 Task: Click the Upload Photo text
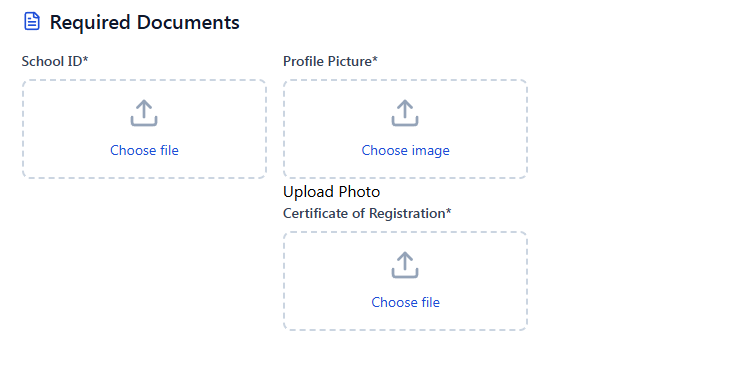tap(332, 192)
